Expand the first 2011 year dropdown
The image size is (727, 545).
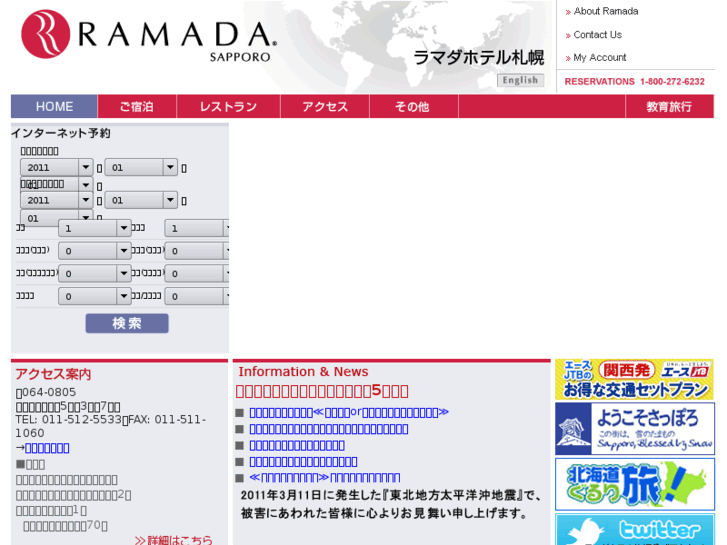tap(57, 167)
